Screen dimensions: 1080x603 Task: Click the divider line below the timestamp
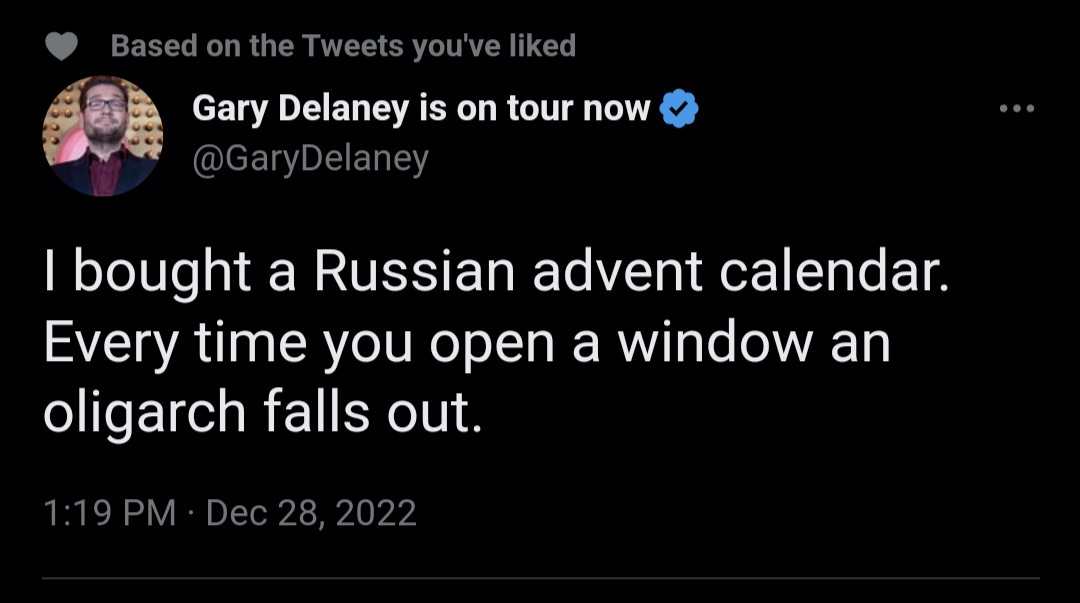tap(540, 578)
